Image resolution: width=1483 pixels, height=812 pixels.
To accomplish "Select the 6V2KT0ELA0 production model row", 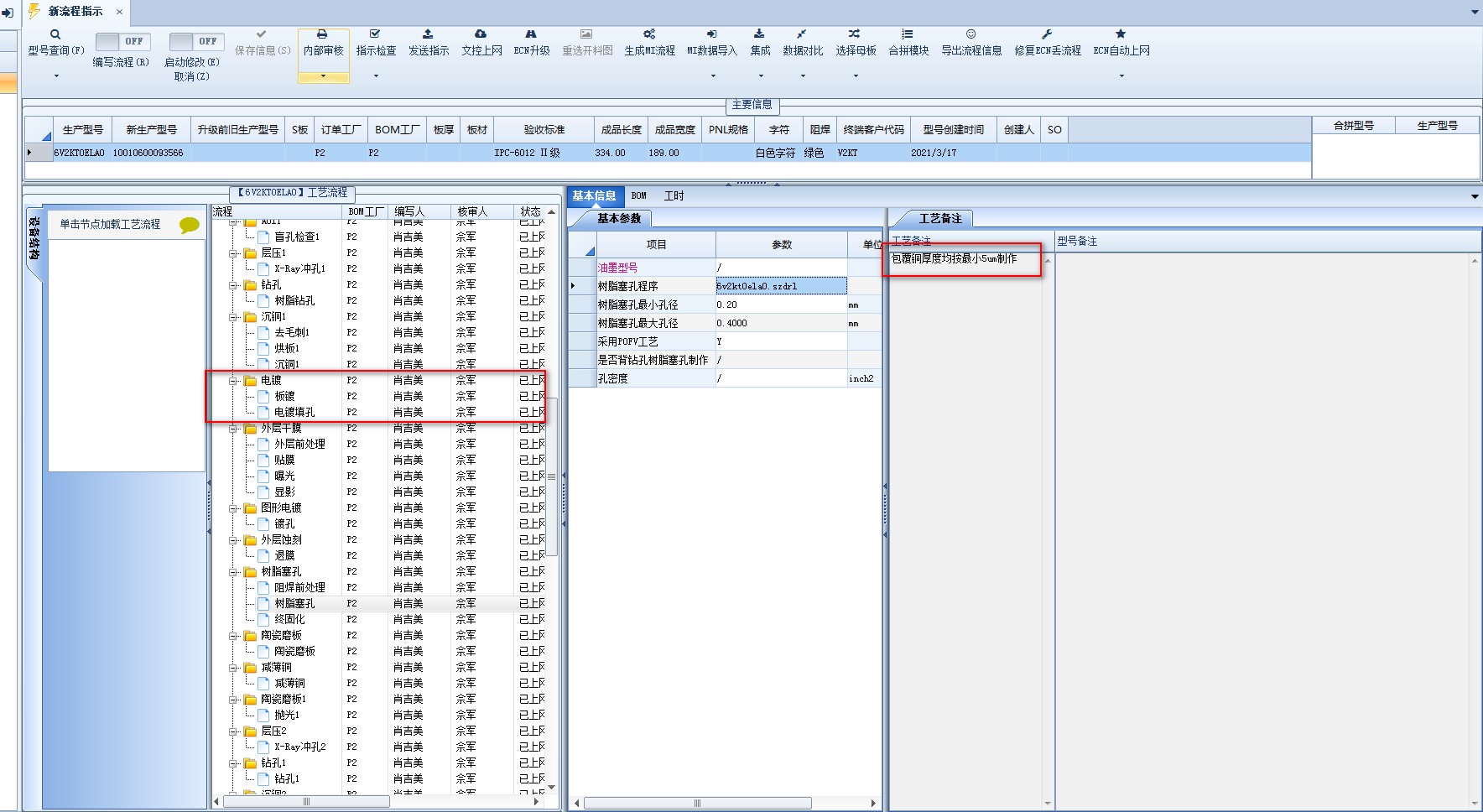I will tap(668, 153).
